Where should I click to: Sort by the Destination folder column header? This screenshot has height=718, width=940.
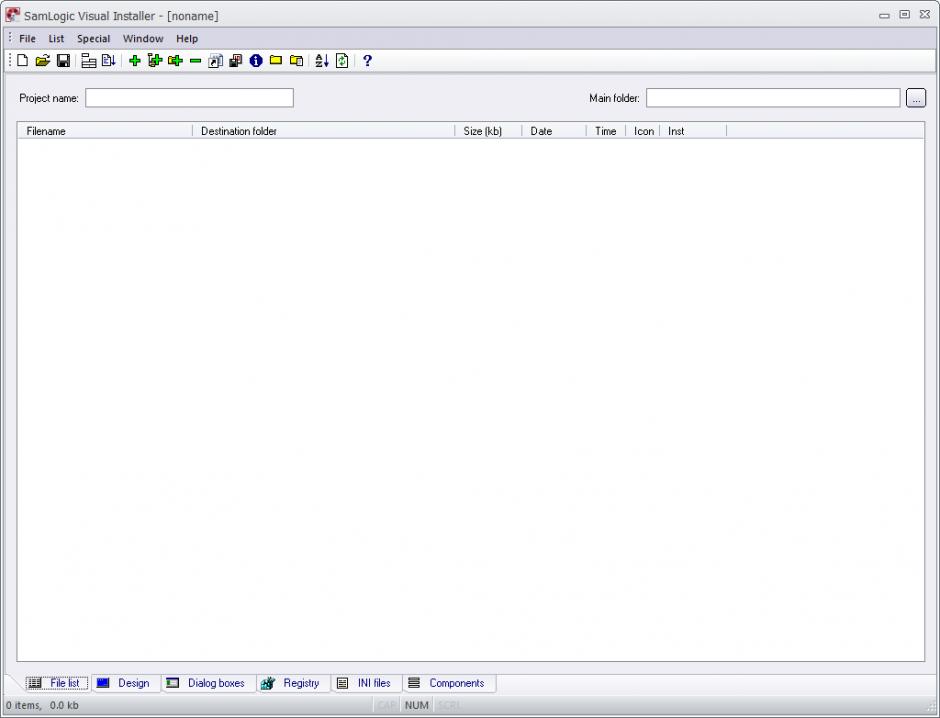(x=324, y=131)
